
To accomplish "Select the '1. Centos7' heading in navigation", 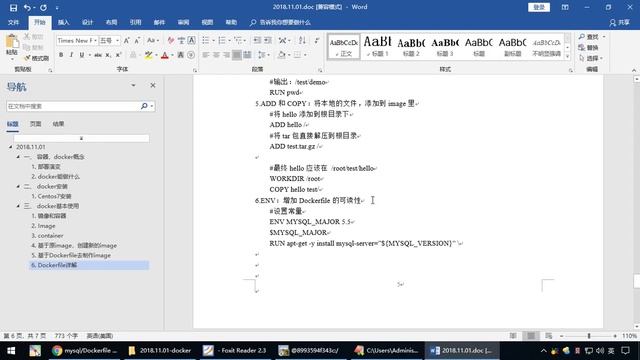I will tap(51, 196).
